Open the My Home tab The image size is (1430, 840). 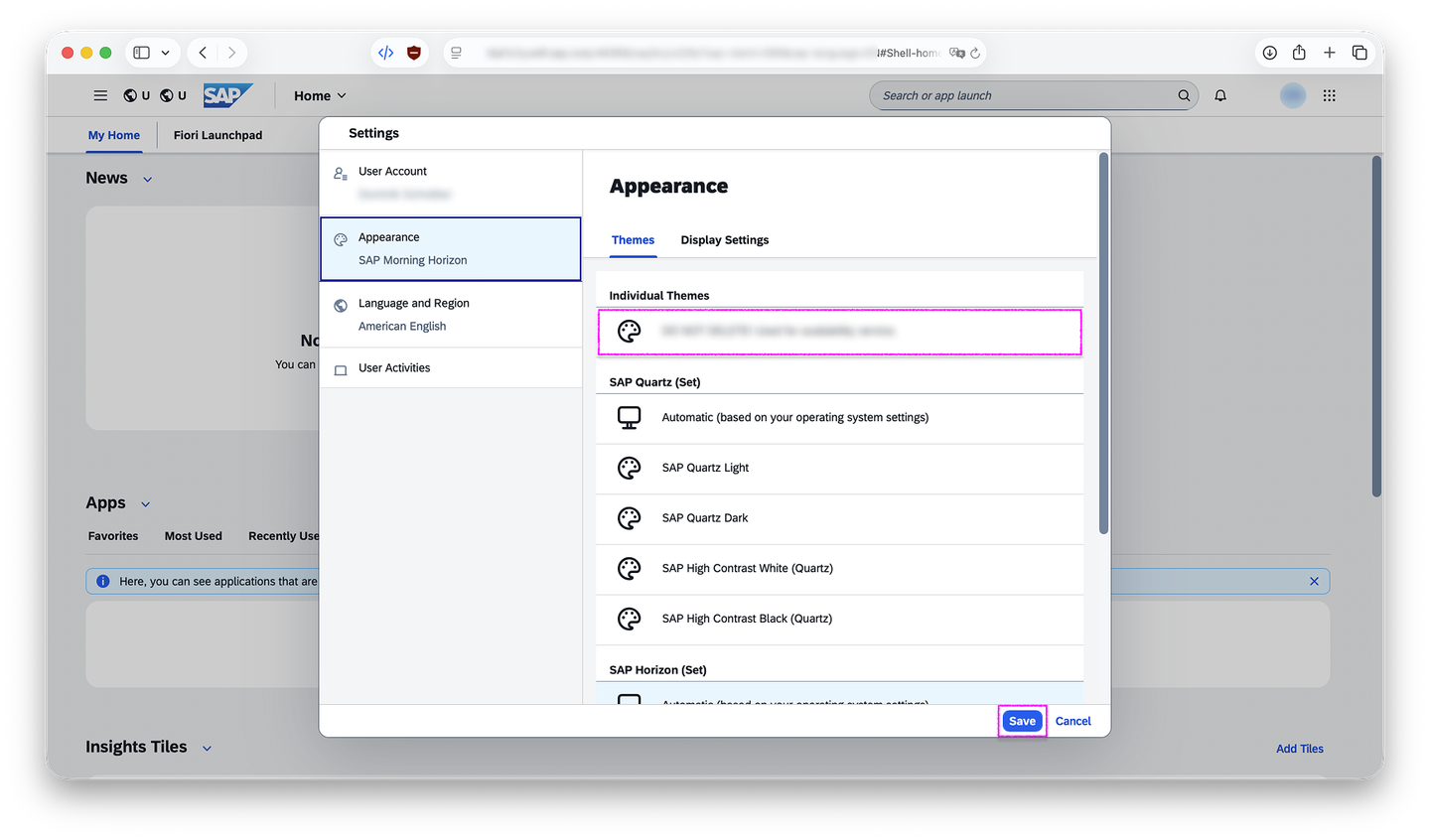point(114,135)
